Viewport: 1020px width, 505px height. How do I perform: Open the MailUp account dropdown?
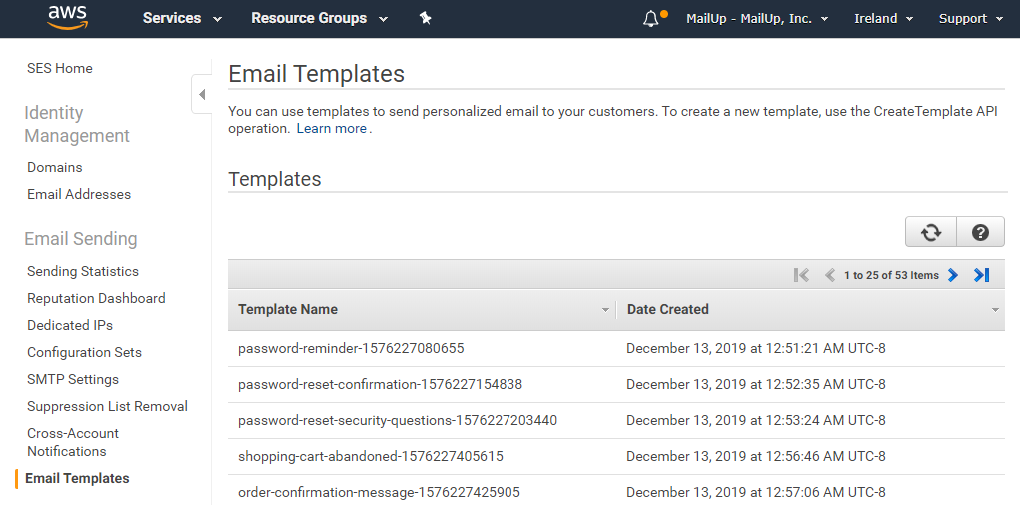point(757,19)
